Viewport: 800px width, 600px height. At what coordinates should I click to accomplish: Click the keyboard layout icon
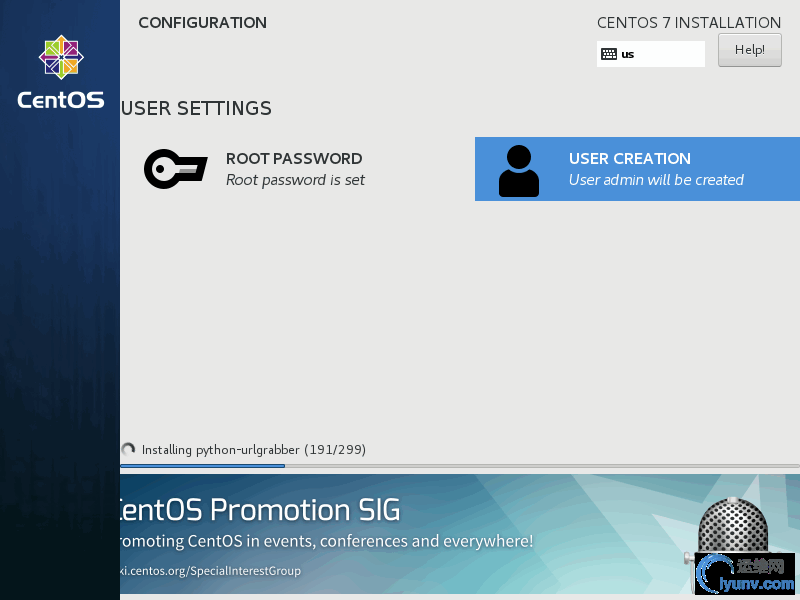point(609,54)
